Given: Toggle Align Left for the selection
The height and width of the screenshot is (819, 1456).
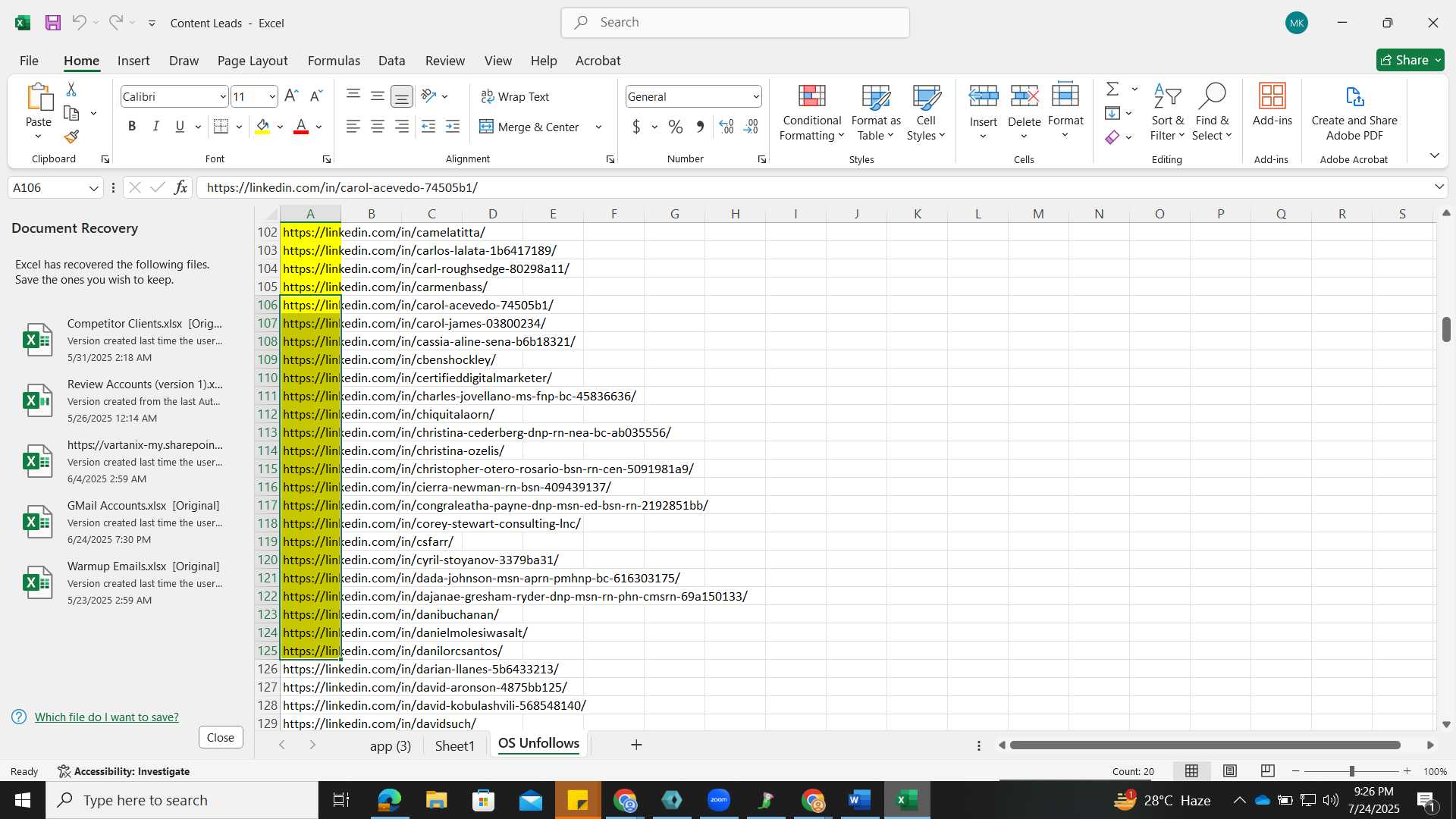Looking at the screenshot, I should point(353,127).
